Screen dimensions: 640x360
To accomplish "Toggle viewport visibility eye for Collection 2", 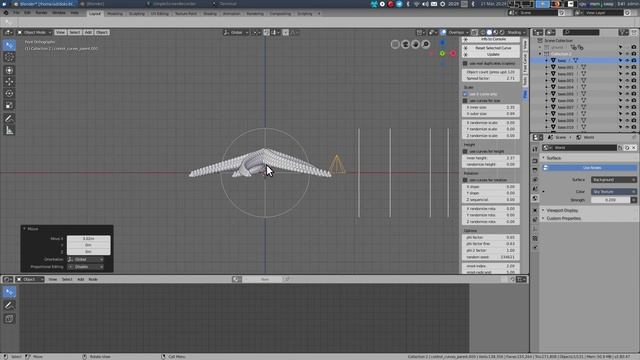I will click(627, 54).
